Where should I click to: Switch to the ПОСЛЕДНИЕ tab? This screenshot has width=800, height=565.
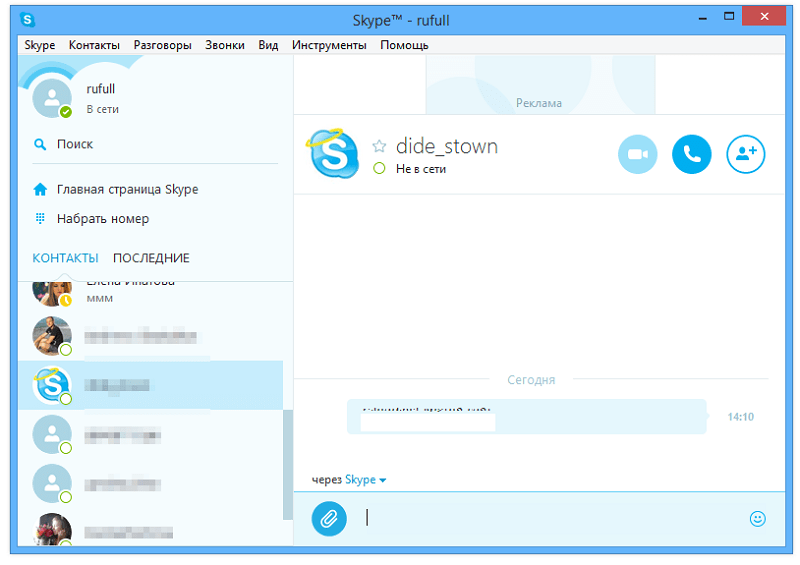[151, 258]
